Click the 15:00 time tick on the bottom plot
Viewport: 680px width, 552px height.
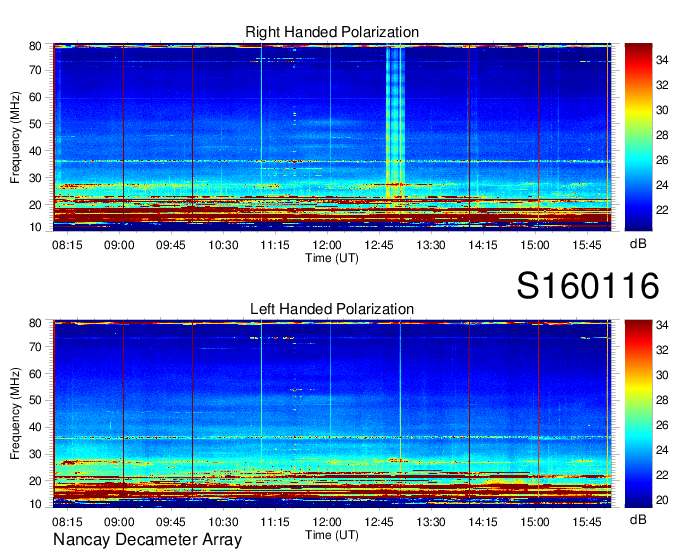535,522
